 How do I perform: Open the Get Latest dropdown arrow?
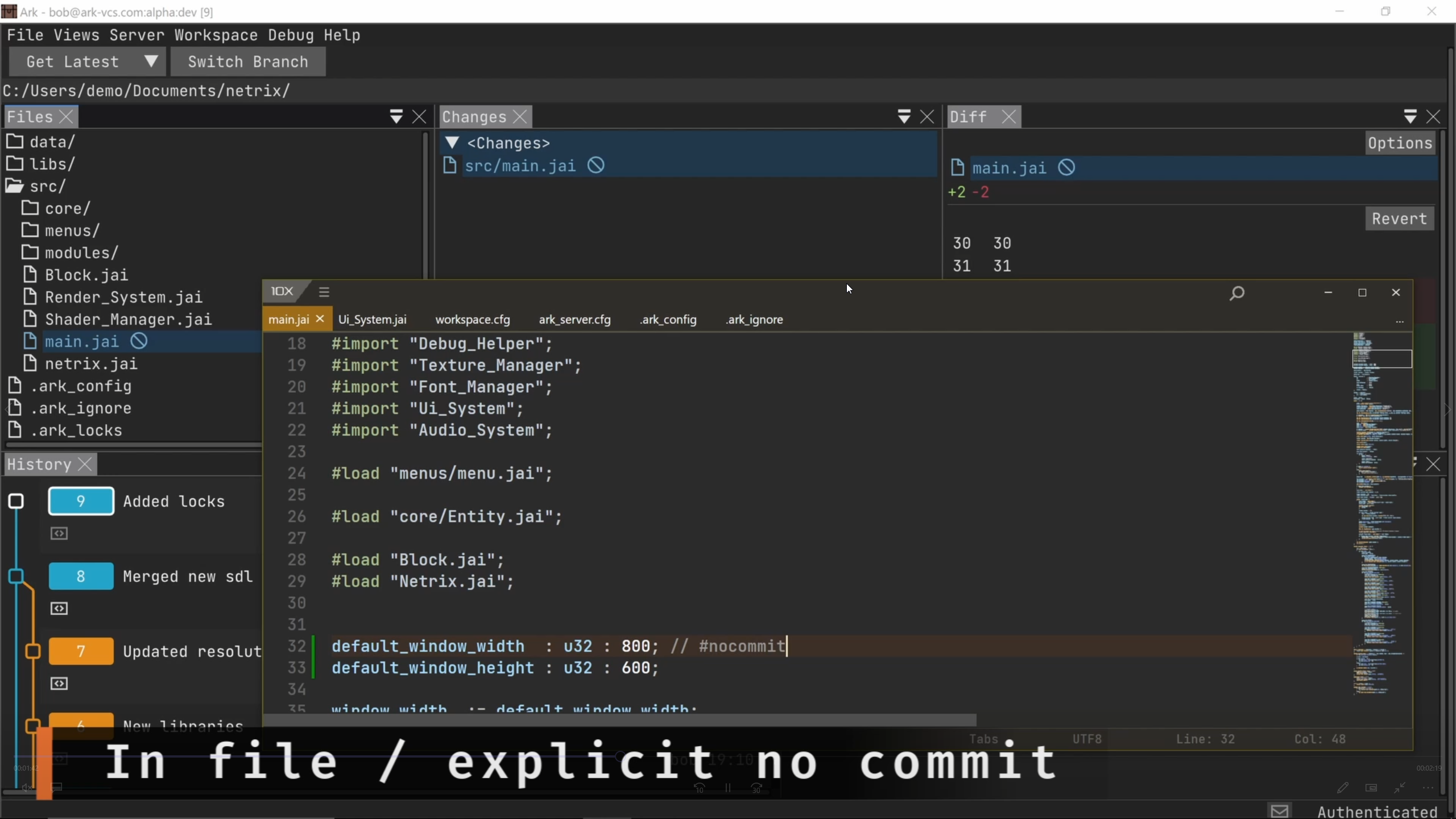[151, 61]
